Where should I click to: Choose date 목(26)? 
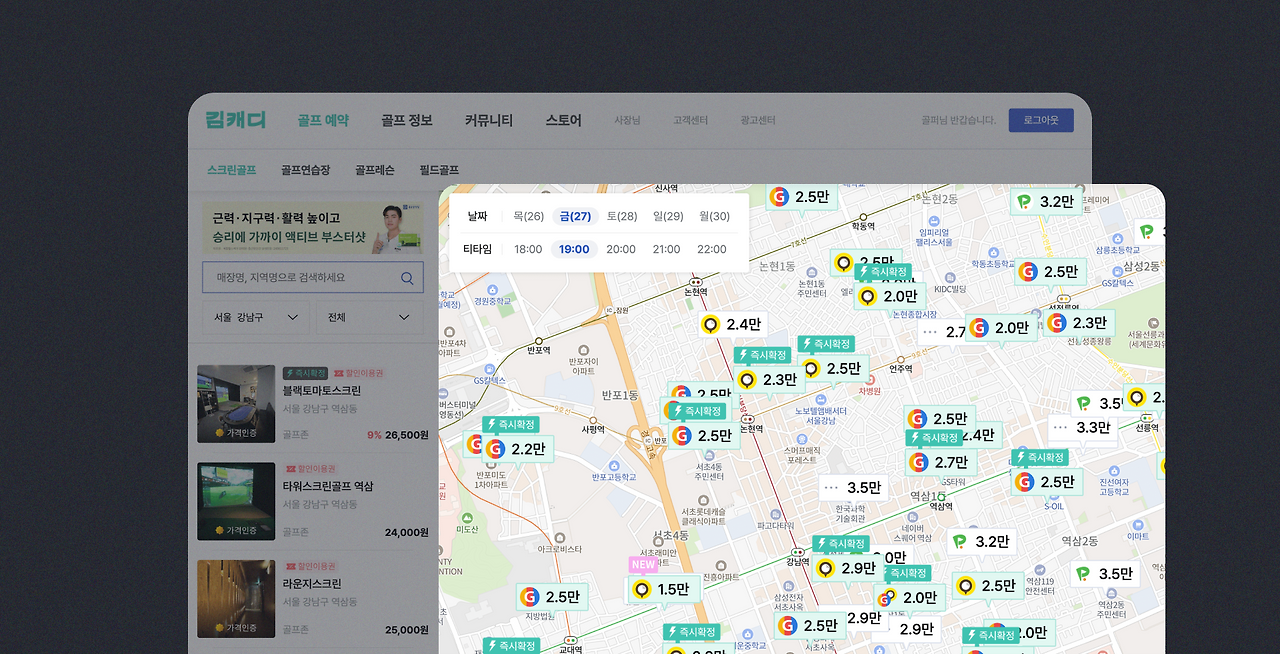click(528, 216)
